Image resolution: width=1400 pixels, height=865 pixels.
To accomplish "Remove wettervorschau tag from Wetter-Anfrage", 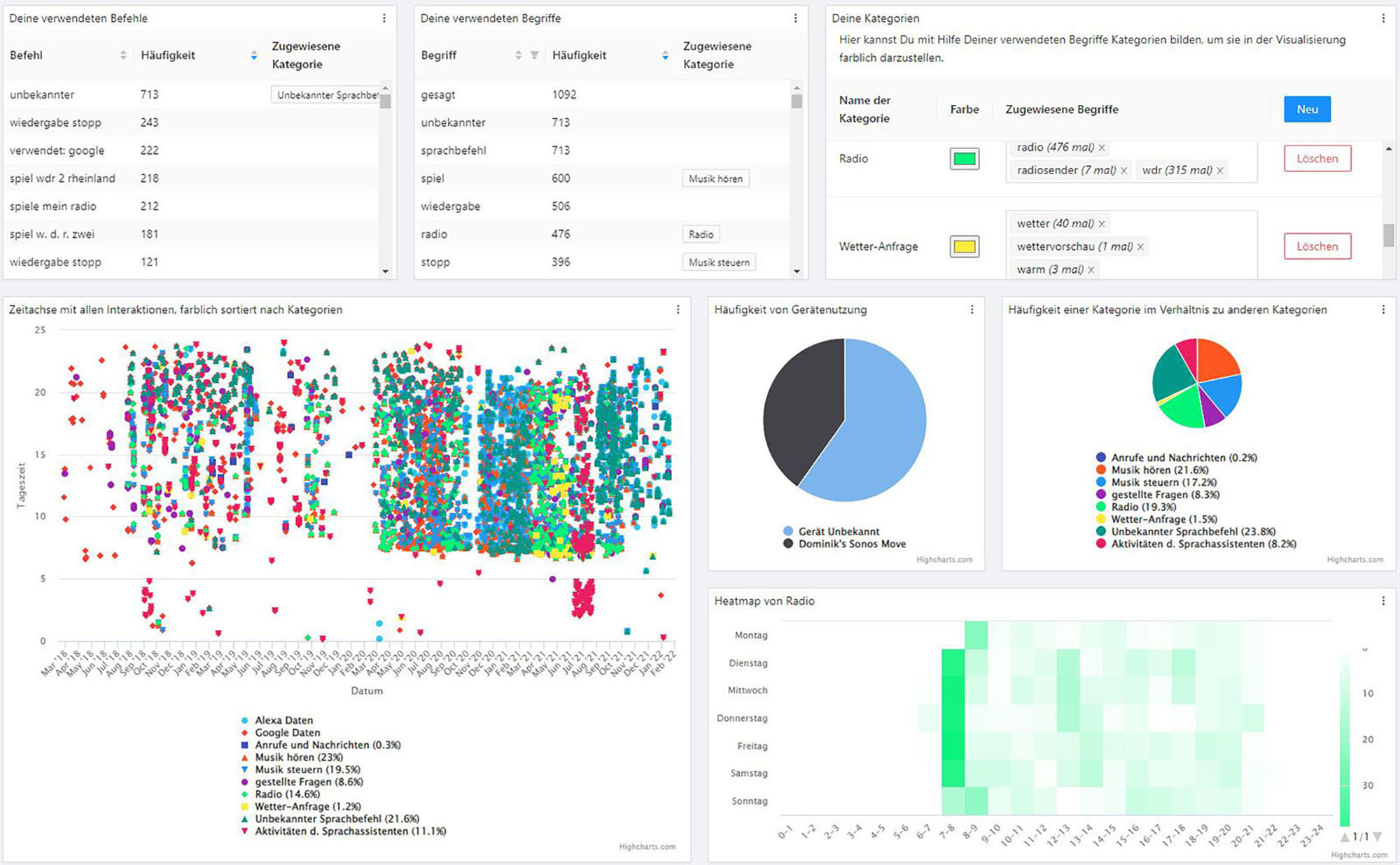I will (x=1140, y=247).
